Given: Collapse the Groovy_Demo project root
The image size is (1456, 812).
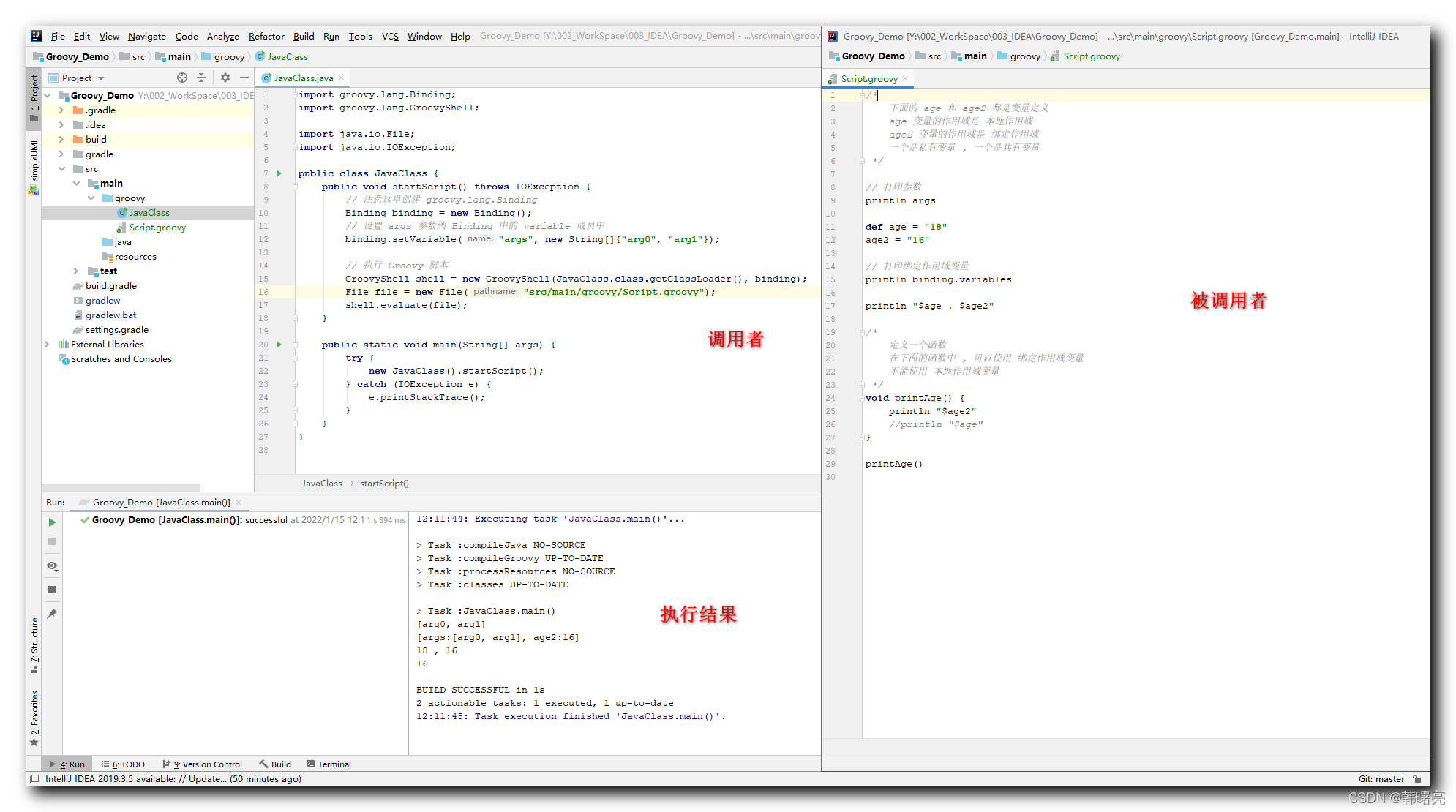Looking at the screenshot, I should (x=48, y=96).
